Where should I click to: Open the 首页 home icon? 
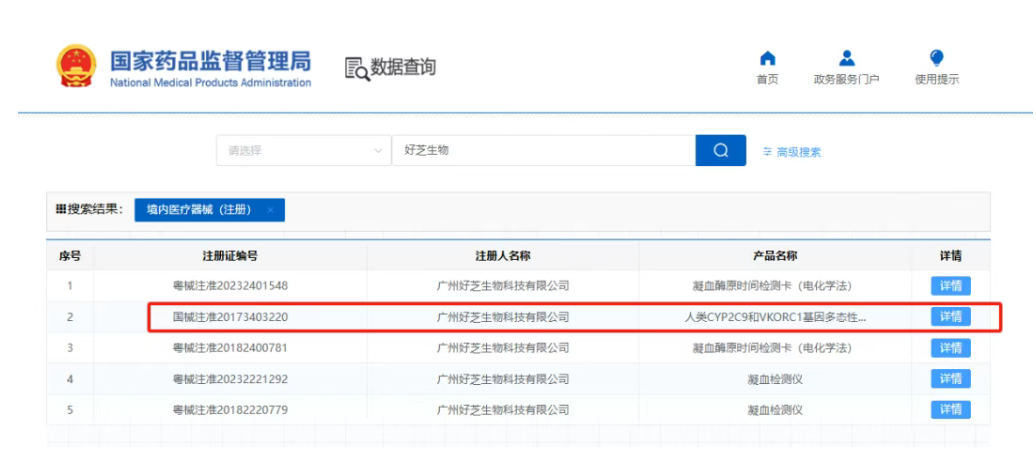(x=767, y=58)
